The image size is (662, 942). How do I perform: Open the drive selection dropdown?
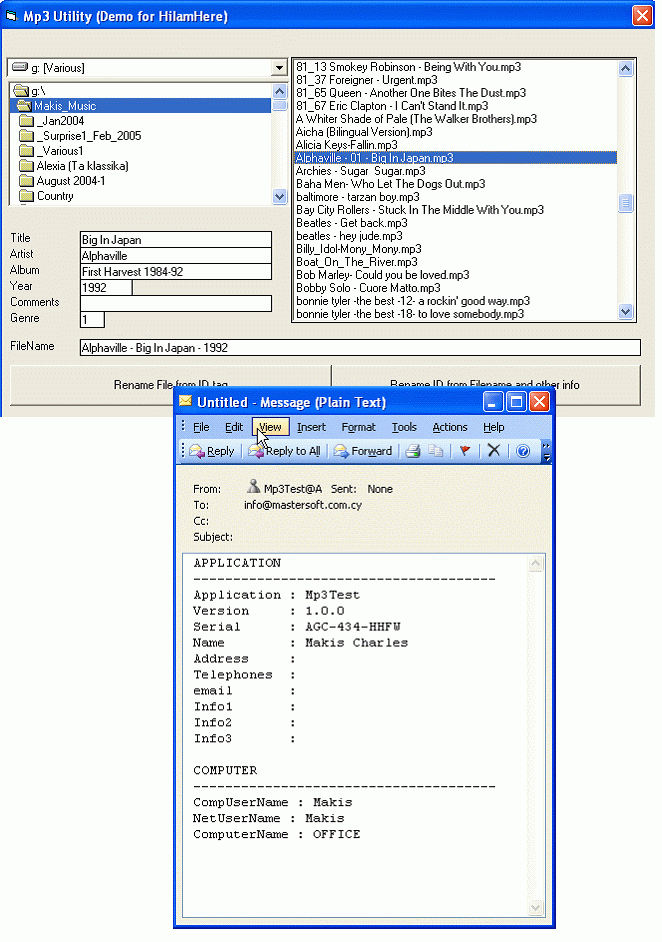tap(279, 68)
